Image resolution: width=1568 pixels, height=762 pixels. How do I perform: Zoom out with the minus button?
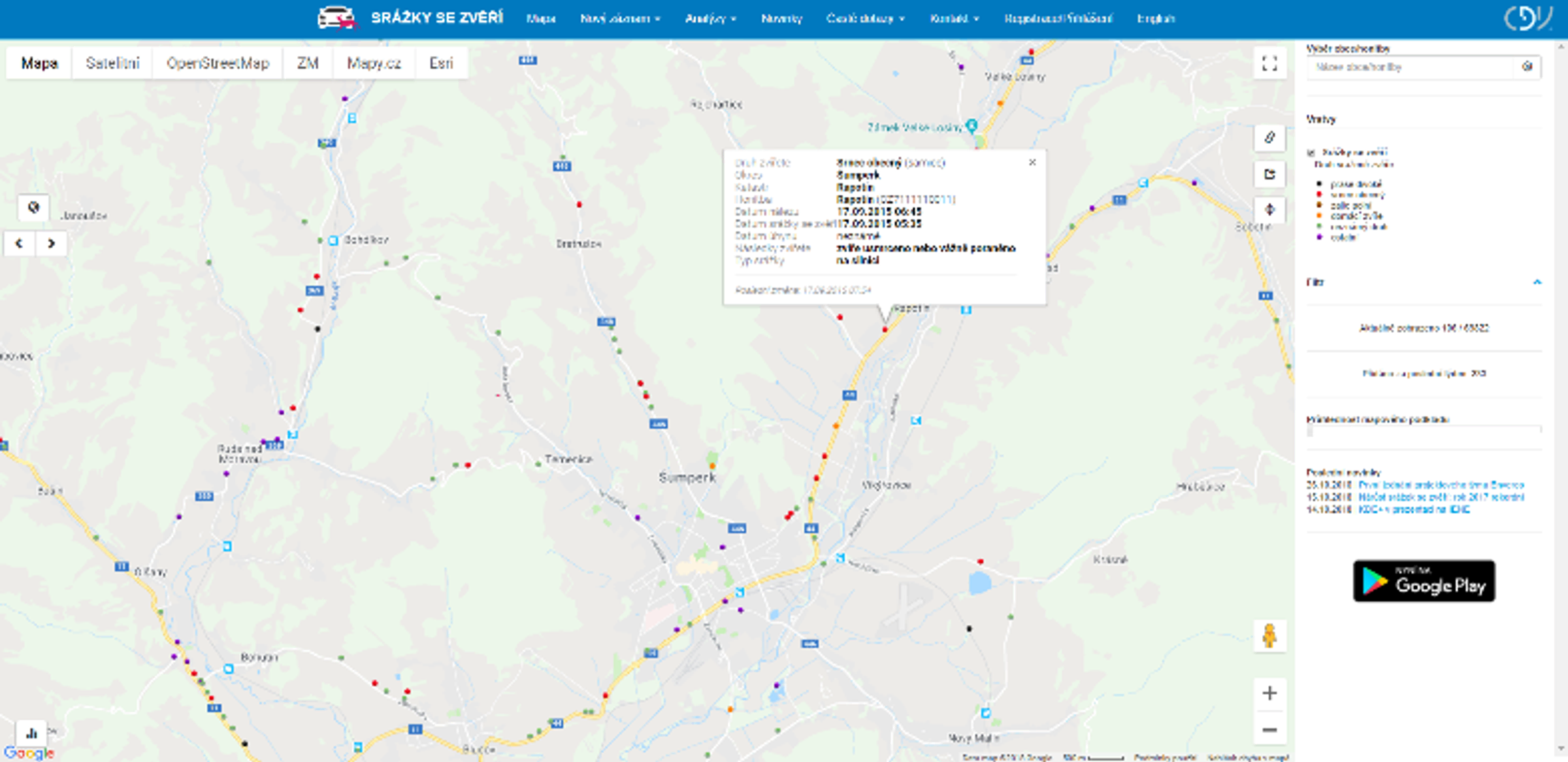coord(1269,729)
